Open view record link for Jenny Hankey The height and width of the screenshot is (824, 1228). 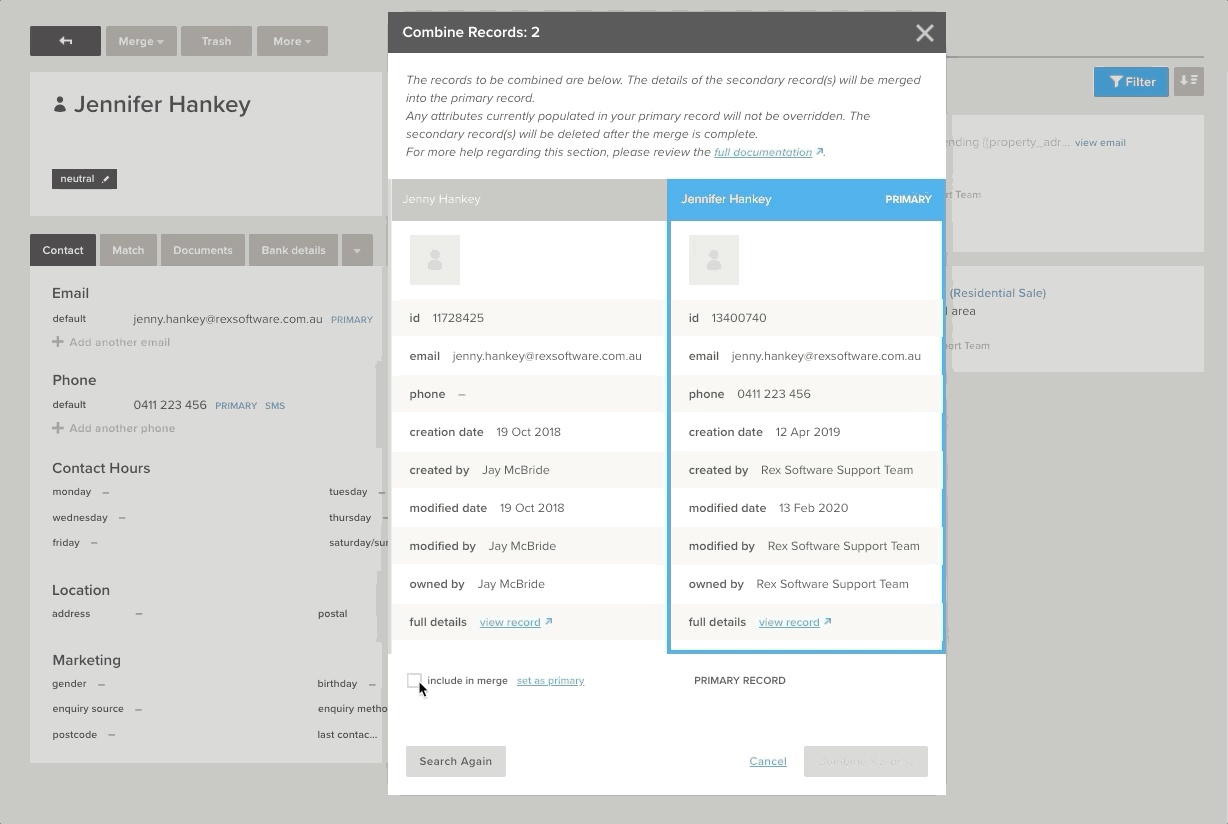point(510,622)
